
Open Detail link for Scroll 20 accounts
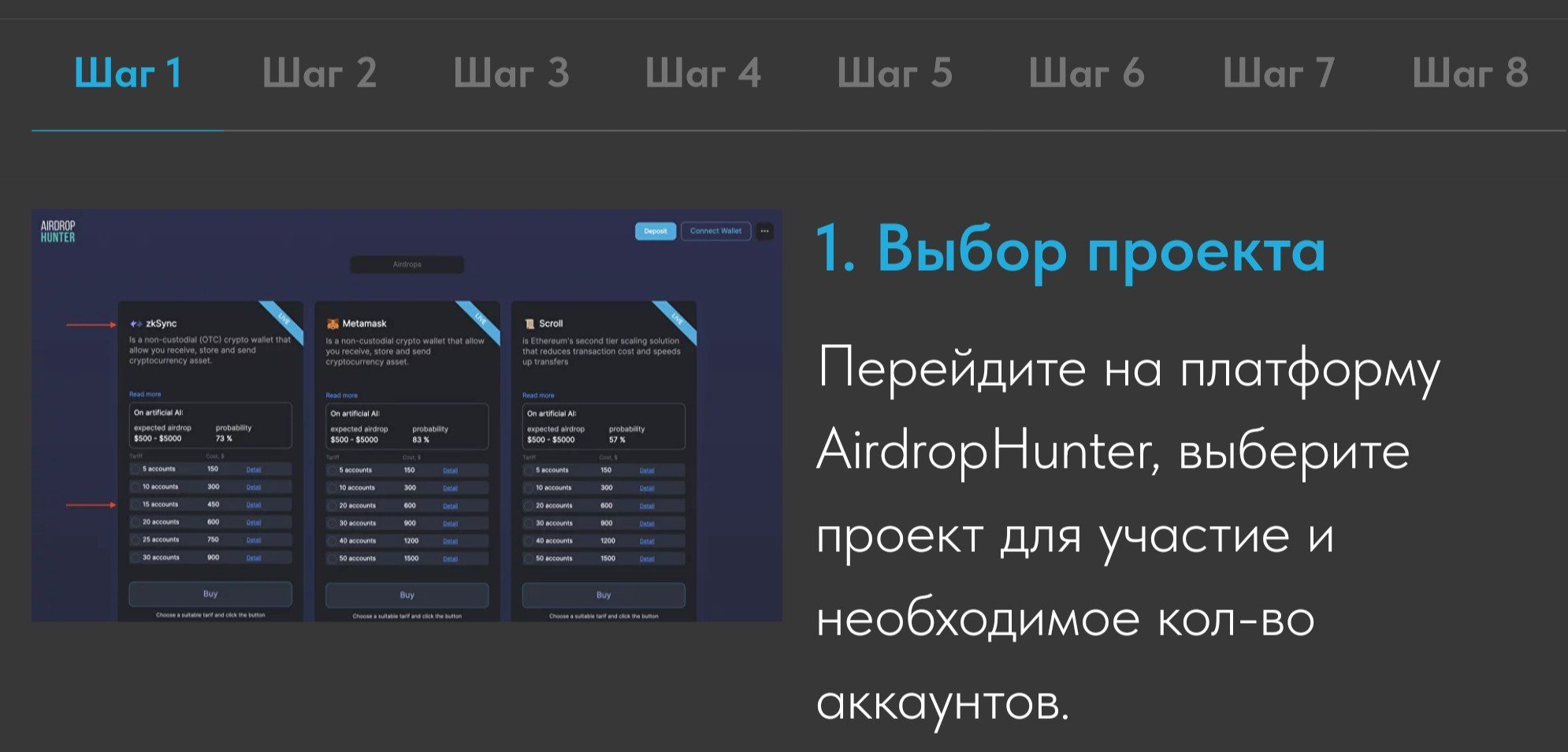[x=647, y=506]
